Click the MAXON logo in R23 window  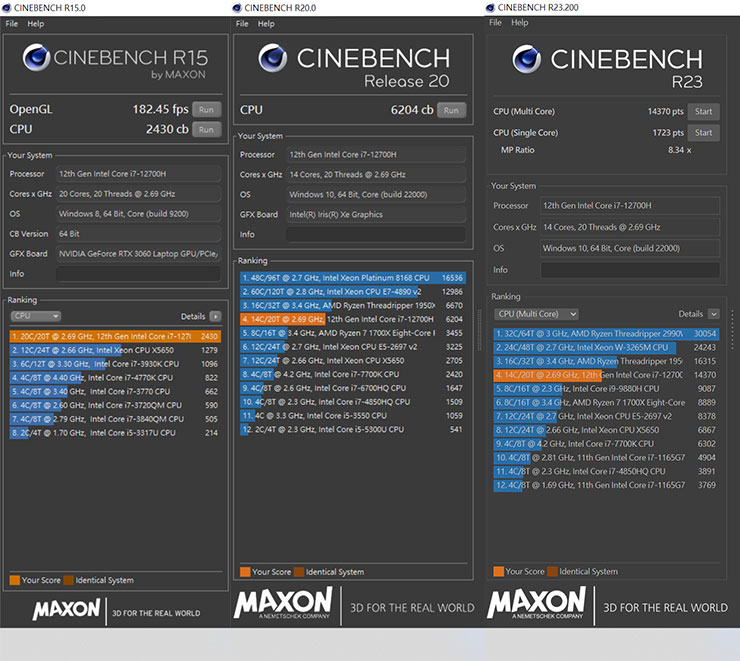point(536,604)
